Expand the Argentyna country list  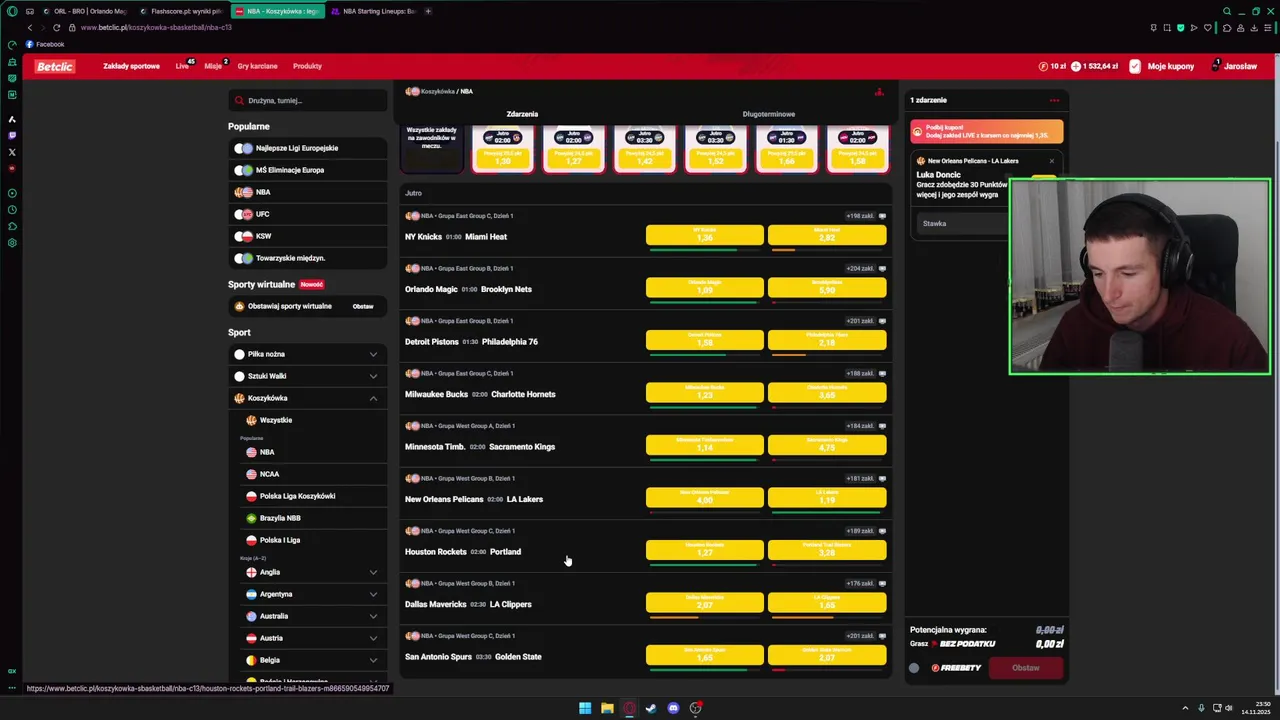click(373, 594)
